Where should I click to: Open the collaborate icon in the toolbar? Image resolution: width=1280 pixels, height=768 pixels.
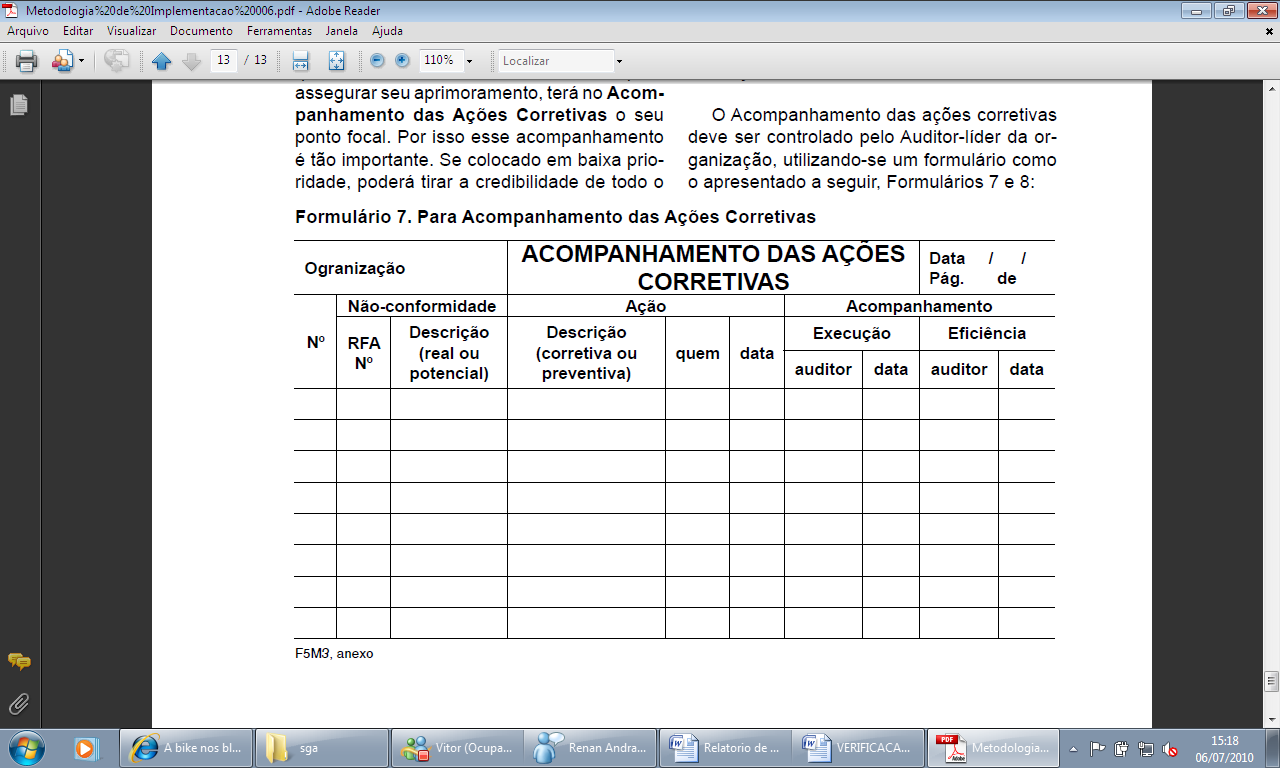tap(63, 61)
